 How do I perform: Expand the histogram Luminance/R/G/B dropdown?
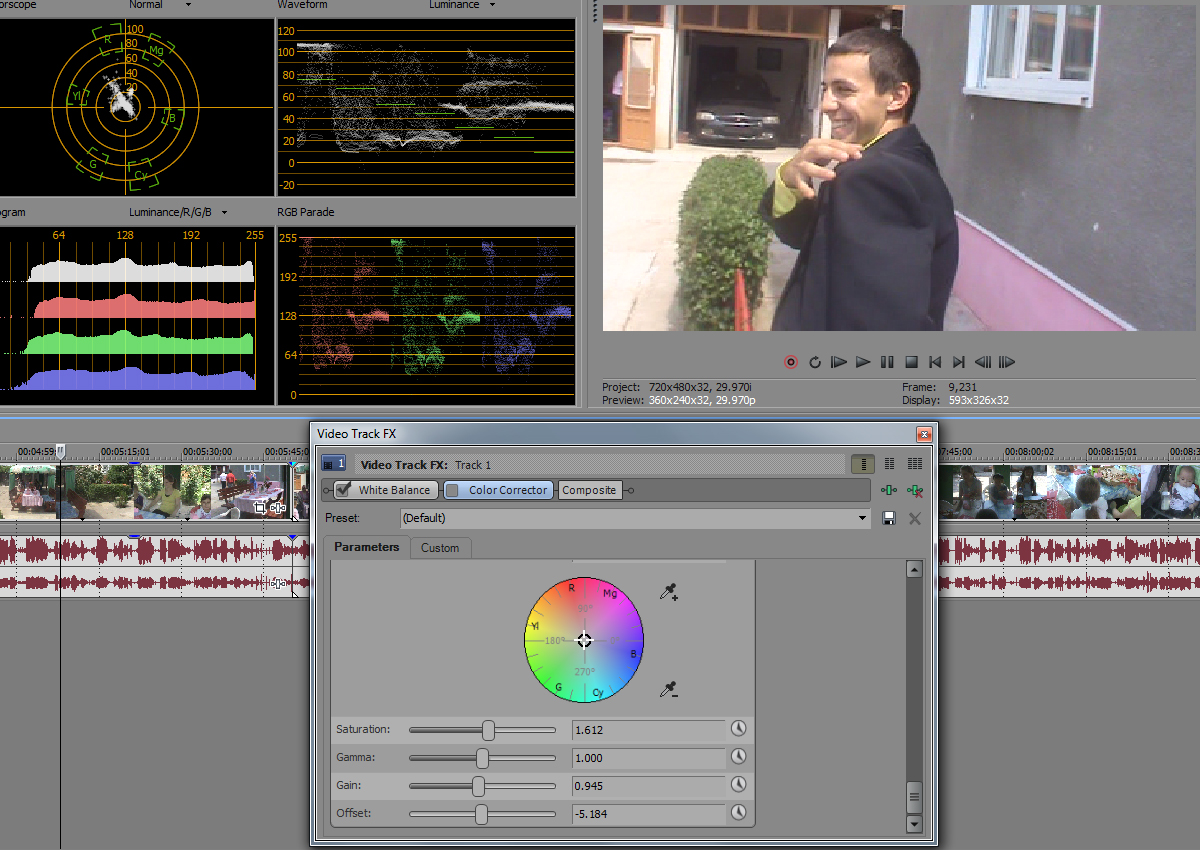(x=224, y=212)
